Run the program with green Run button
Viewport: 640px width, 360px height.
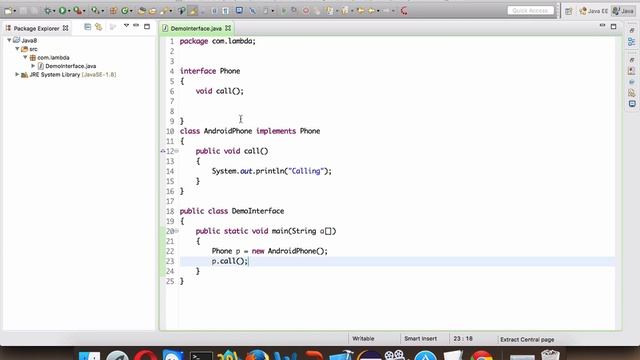(62, 11)
